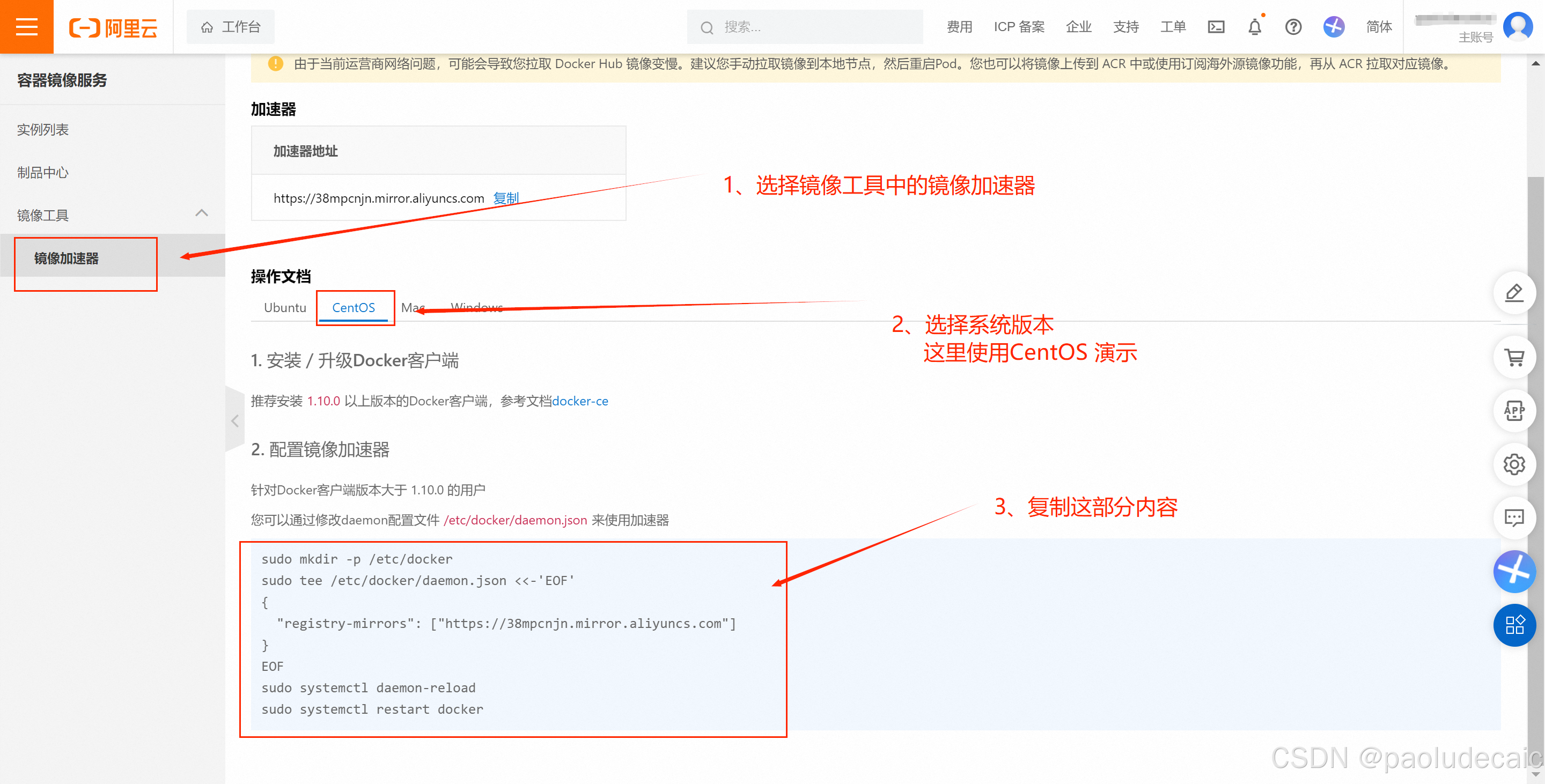Image resolution: width=1545 pixels, height=784 pixels.
Task: Click the floating settings gear icon
Action: [1514, 464]
